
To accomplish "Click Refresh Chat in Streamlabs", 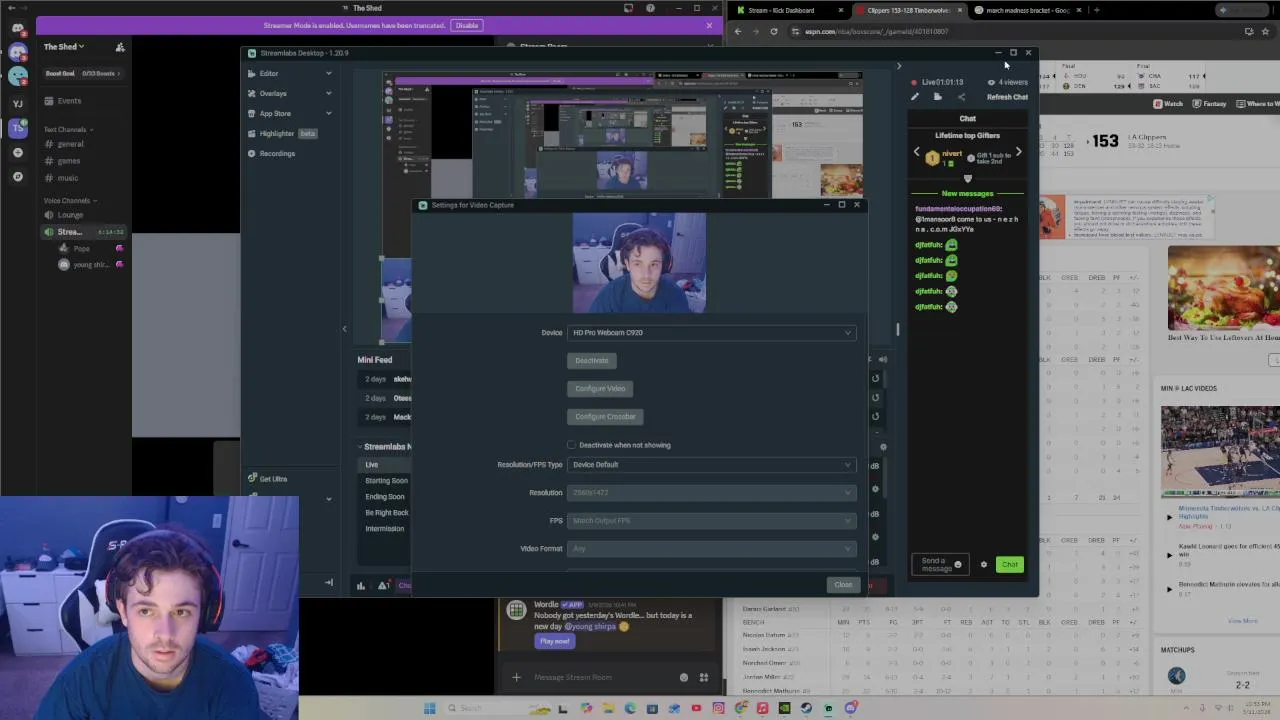I will pyautogui.click(x=1007, y=97).
